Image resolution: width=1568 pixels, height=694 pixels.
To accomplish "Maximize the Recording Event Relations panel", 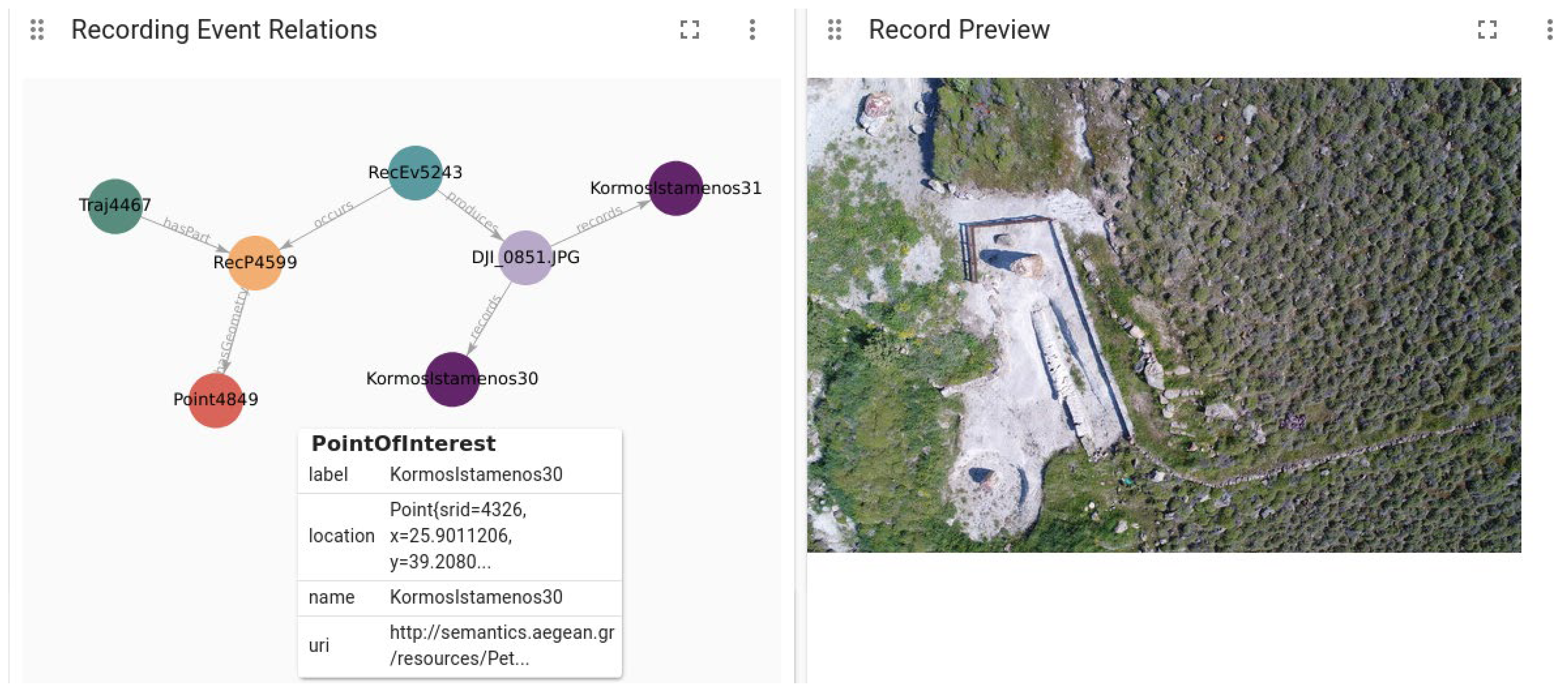I will tap(689, 29).
